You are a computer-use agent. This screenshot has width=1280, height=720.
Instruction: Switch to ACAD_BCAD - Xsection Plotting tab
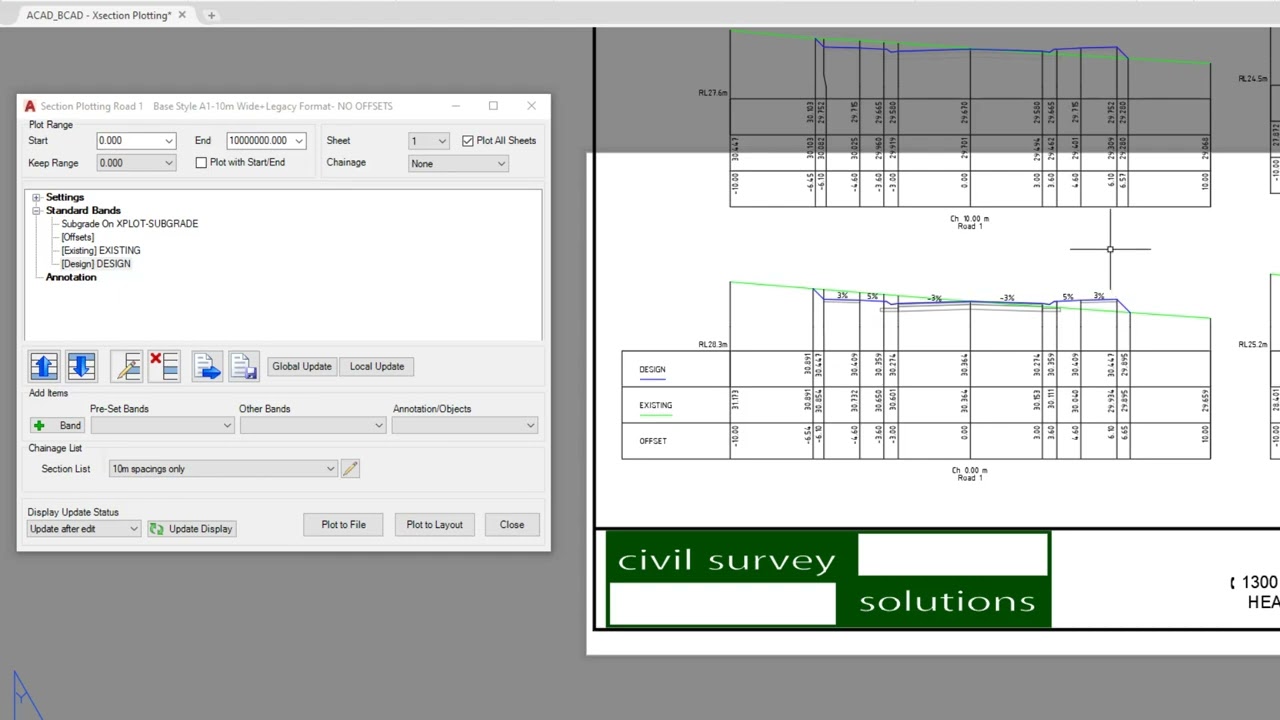[x=97, y=15]
